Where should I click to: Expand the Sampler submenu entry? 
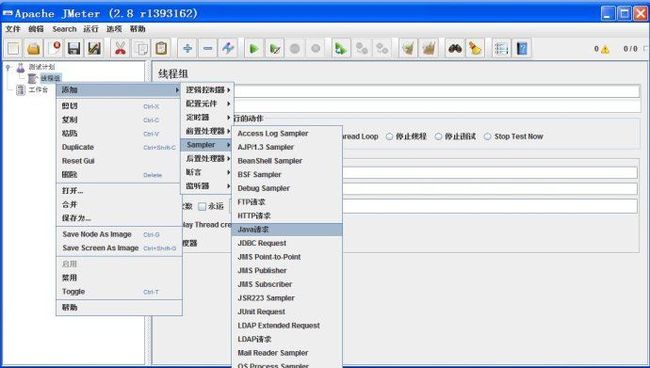coord(207,145)
